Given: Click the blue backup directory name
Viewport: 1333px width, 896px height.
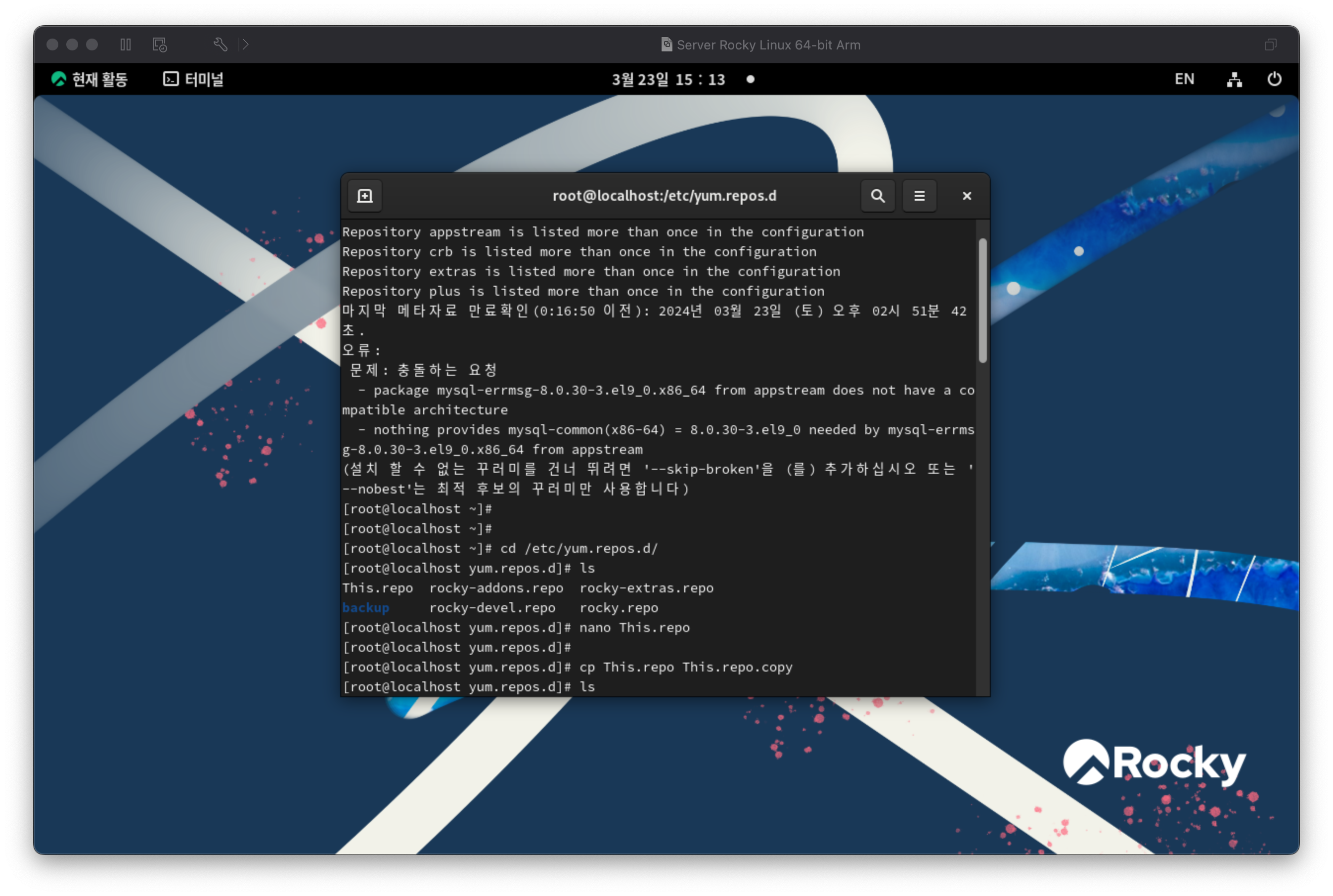Looking at the screenshot, I should pos(366,608).
